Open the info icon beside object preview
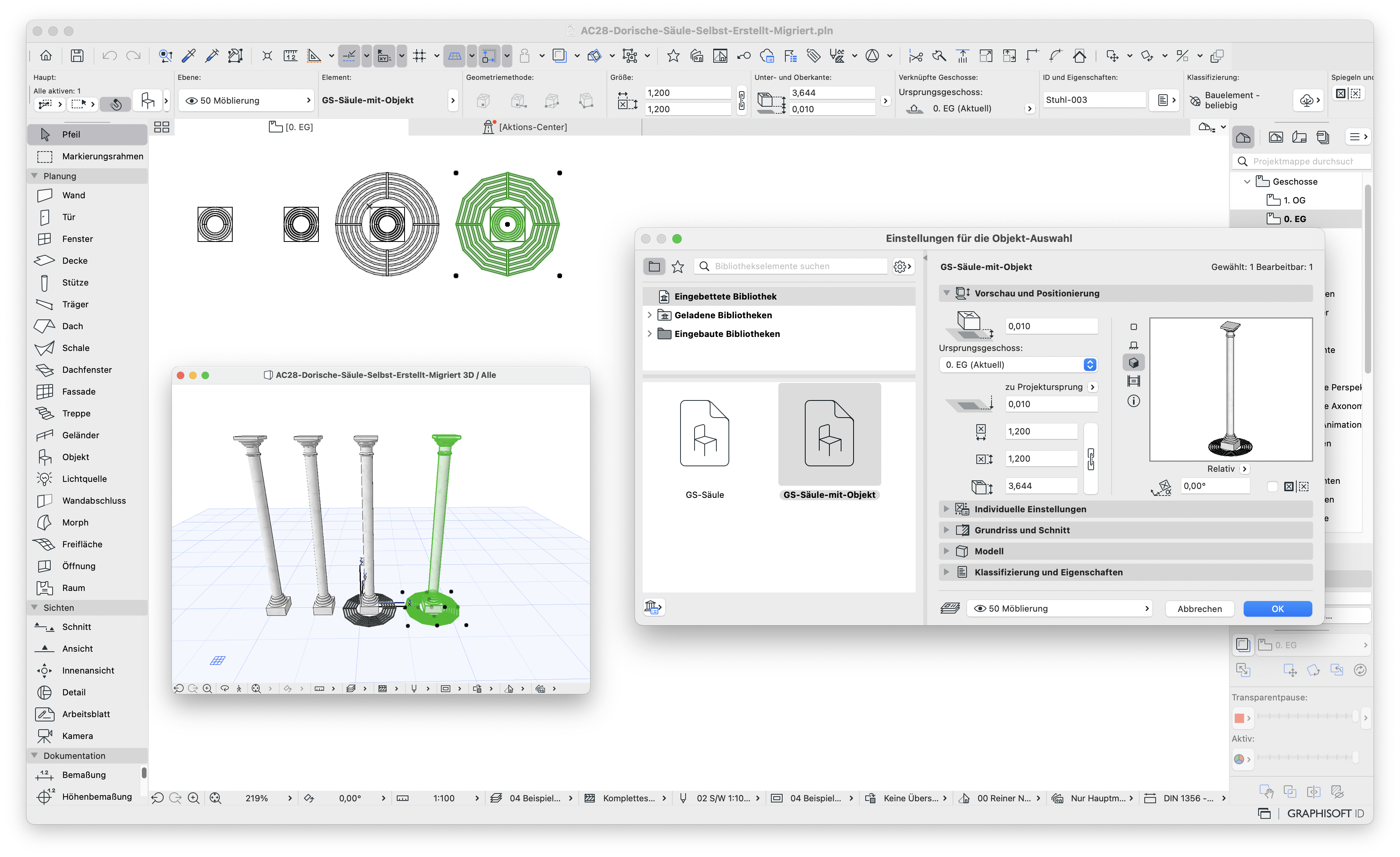Screen dimensions: 1400x857 1133,401
